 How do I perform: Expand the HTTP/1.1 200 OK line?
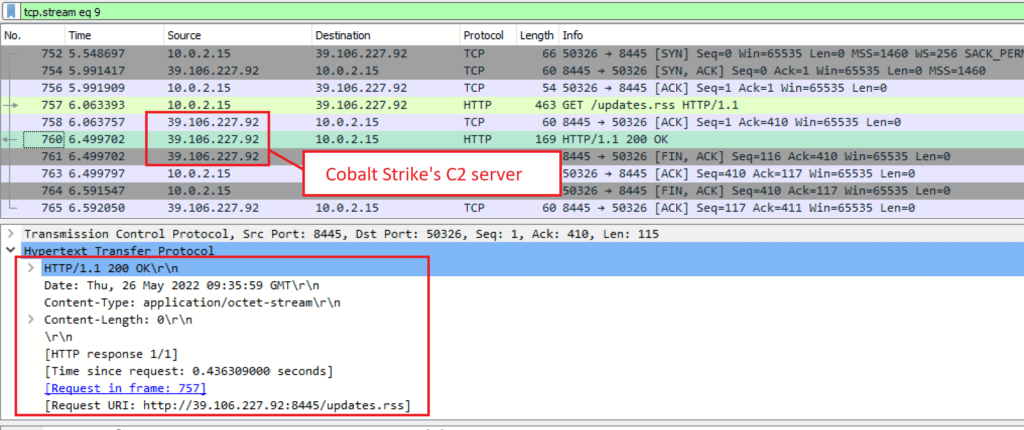(x=31, y=269)
